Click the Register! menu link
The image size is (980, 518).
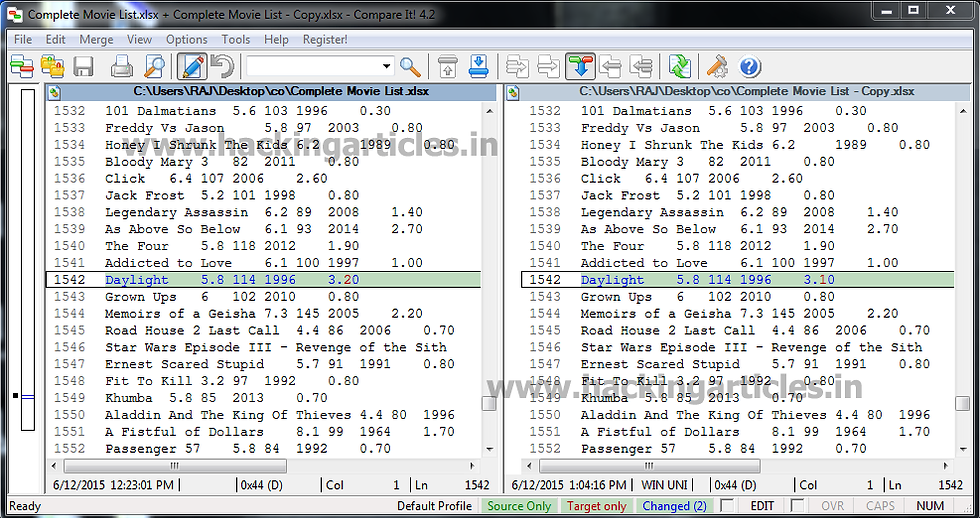click(325, 39)
